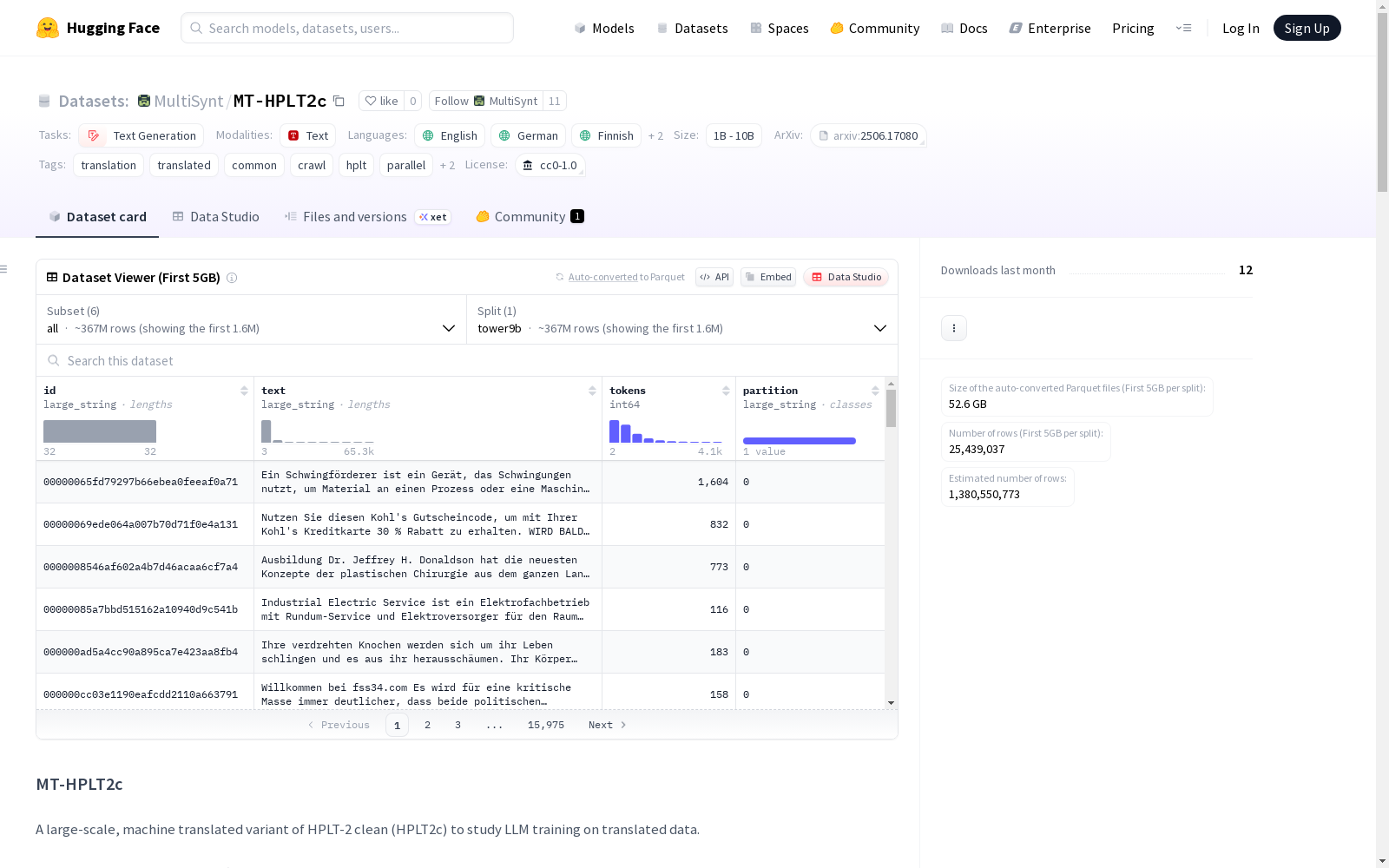The height and width of the screenshot is (868, 1389).
Task: Go to page 3 of the dataset viewer
Action: tap(458, 725)
